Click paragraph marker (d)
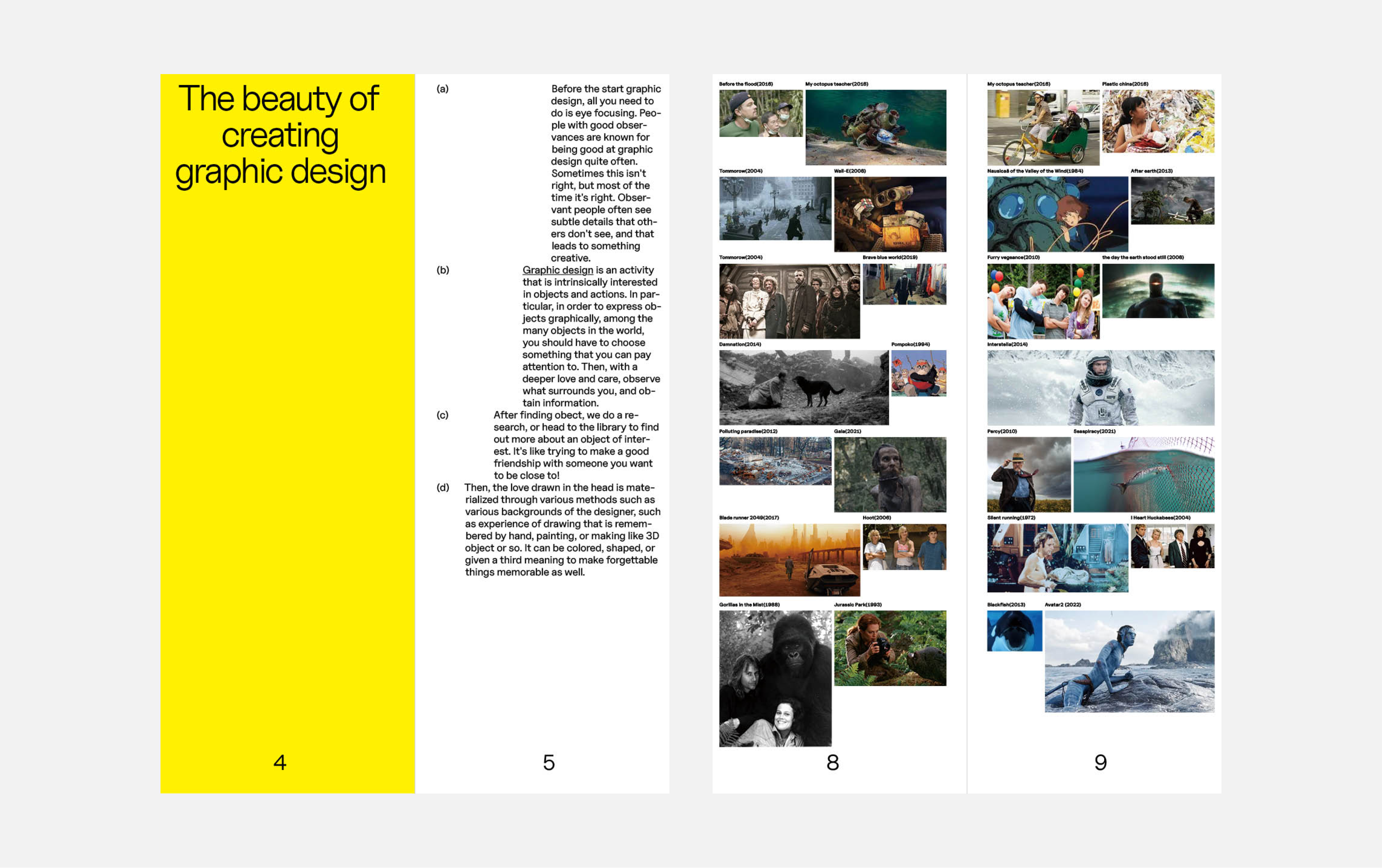The width and height of the screenshot is (1382, 868). (x=443, y=488)
